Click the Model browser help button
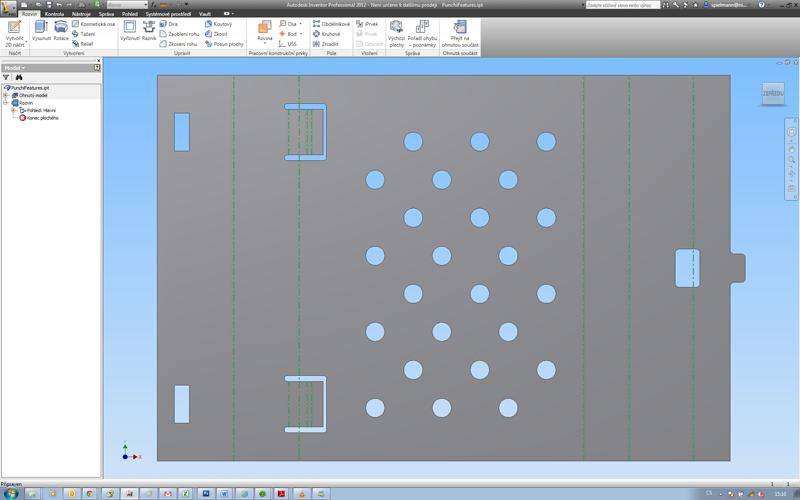This screenshot has width=800, height=500. (x=97, y=68)
